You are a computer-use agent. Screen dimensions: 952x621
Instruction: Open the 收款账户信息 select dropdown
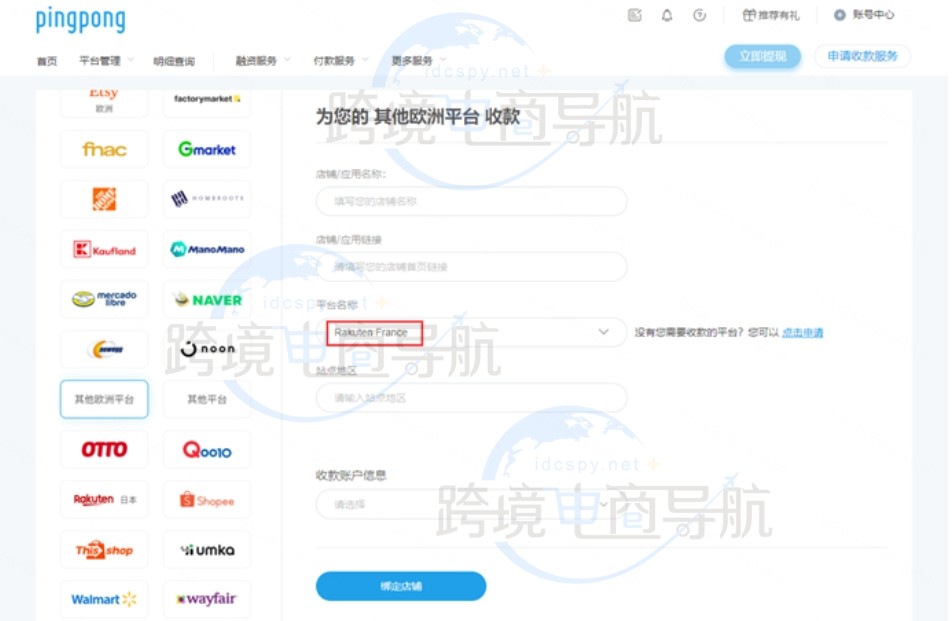click(x=471, y=504)
